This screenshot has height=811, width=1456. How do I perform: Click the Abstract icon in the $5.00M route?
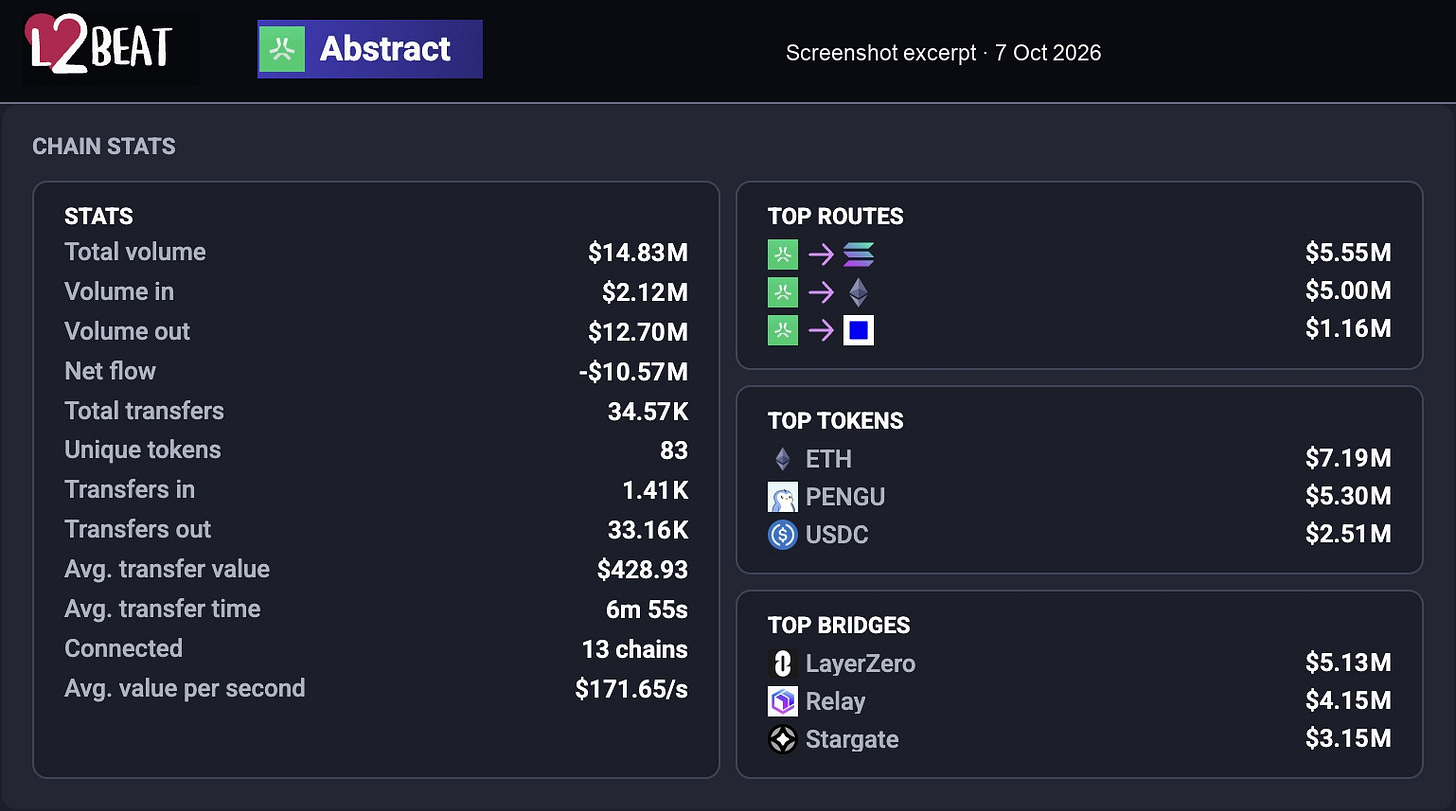tap(783, 292)
